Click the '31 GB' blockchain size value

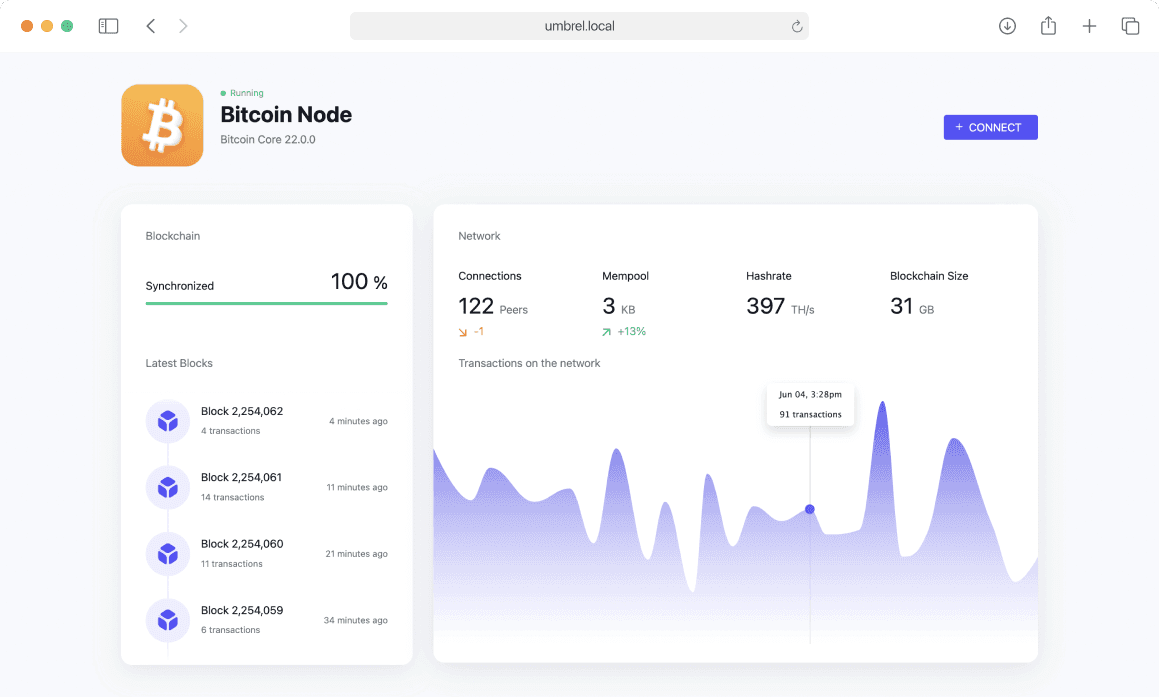[912, 306]
